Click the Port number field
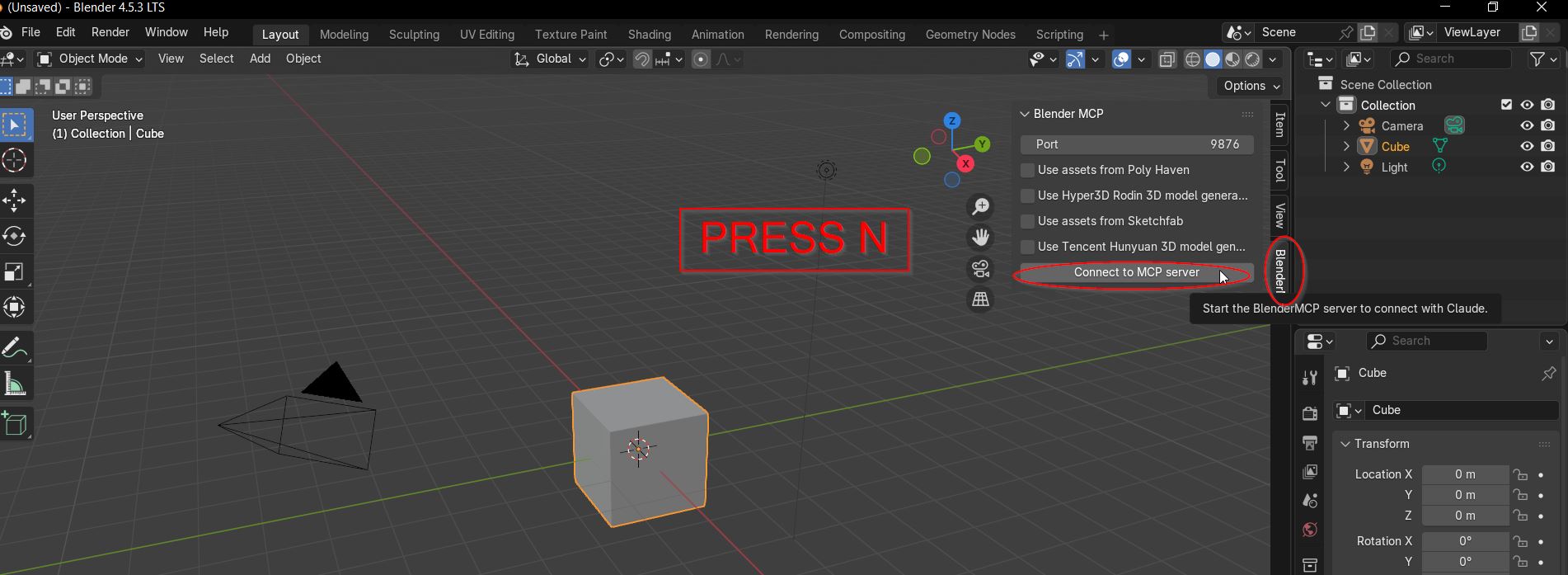The width and height of the screenshot is (1568, 575). point(1137,144)
